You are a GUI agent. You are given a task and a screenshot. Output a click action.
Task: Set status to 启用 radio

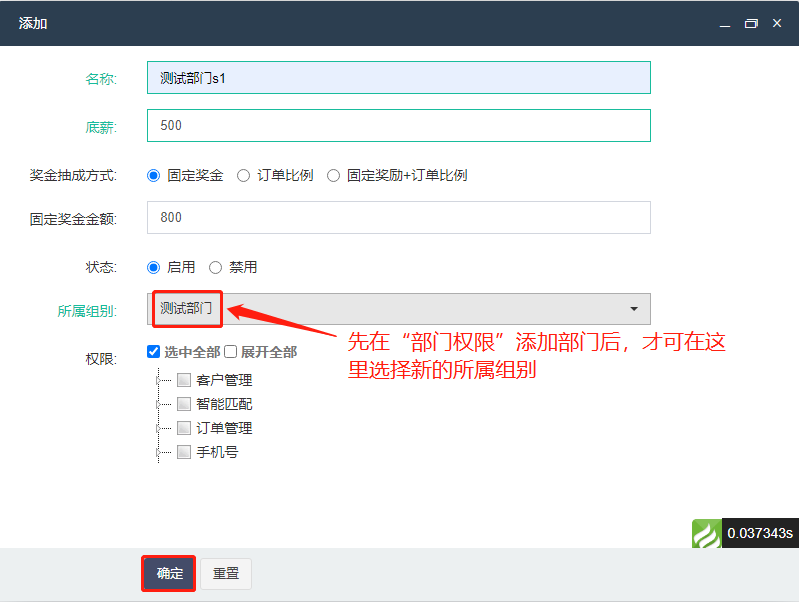pos(153,268)
